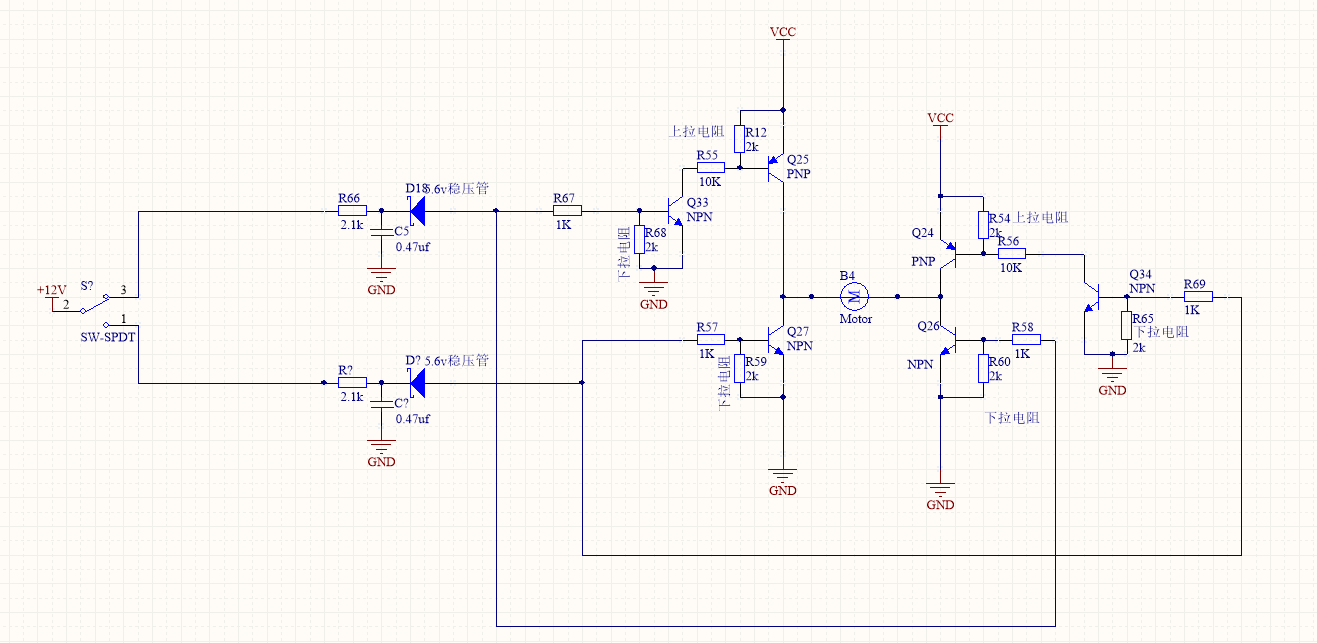Select resistor R57 1K symbol

coord(709,339)
